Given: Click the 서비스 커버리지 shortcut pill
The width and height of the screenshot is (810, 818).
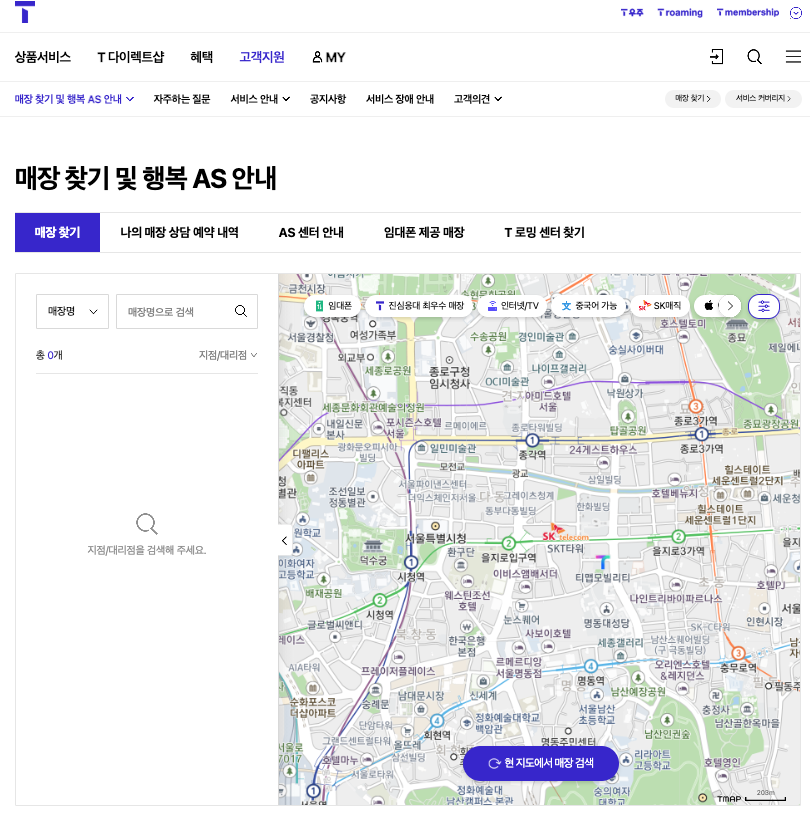Looking at the screenshot, I should click(x=763, y=99).
